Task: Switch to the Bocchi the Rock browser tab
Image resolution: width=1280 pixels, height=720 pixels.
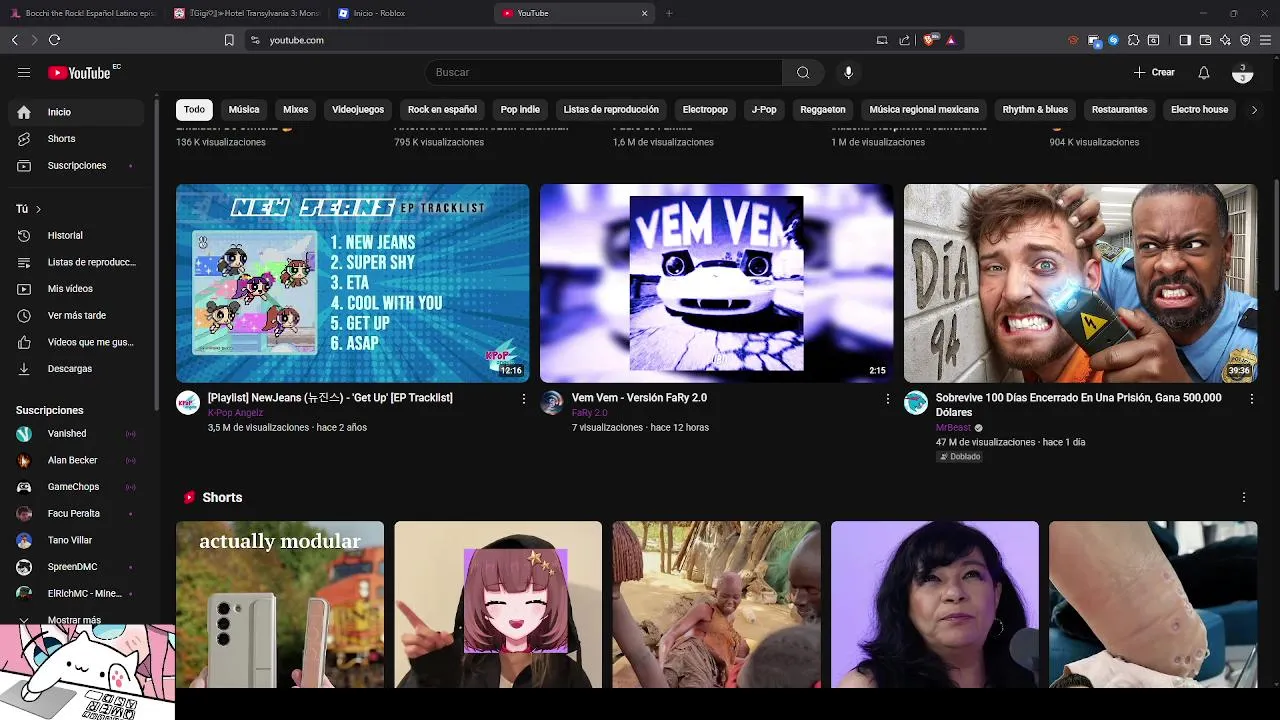Action: [x=84, y=13]
